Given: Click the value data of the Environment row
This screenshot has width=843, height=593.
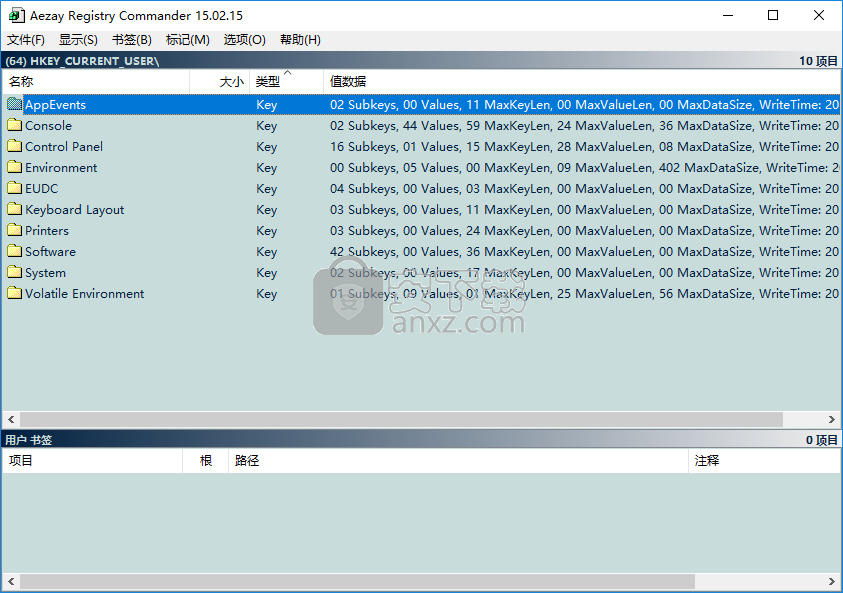Looking at the screenshot, I should 584,168.
